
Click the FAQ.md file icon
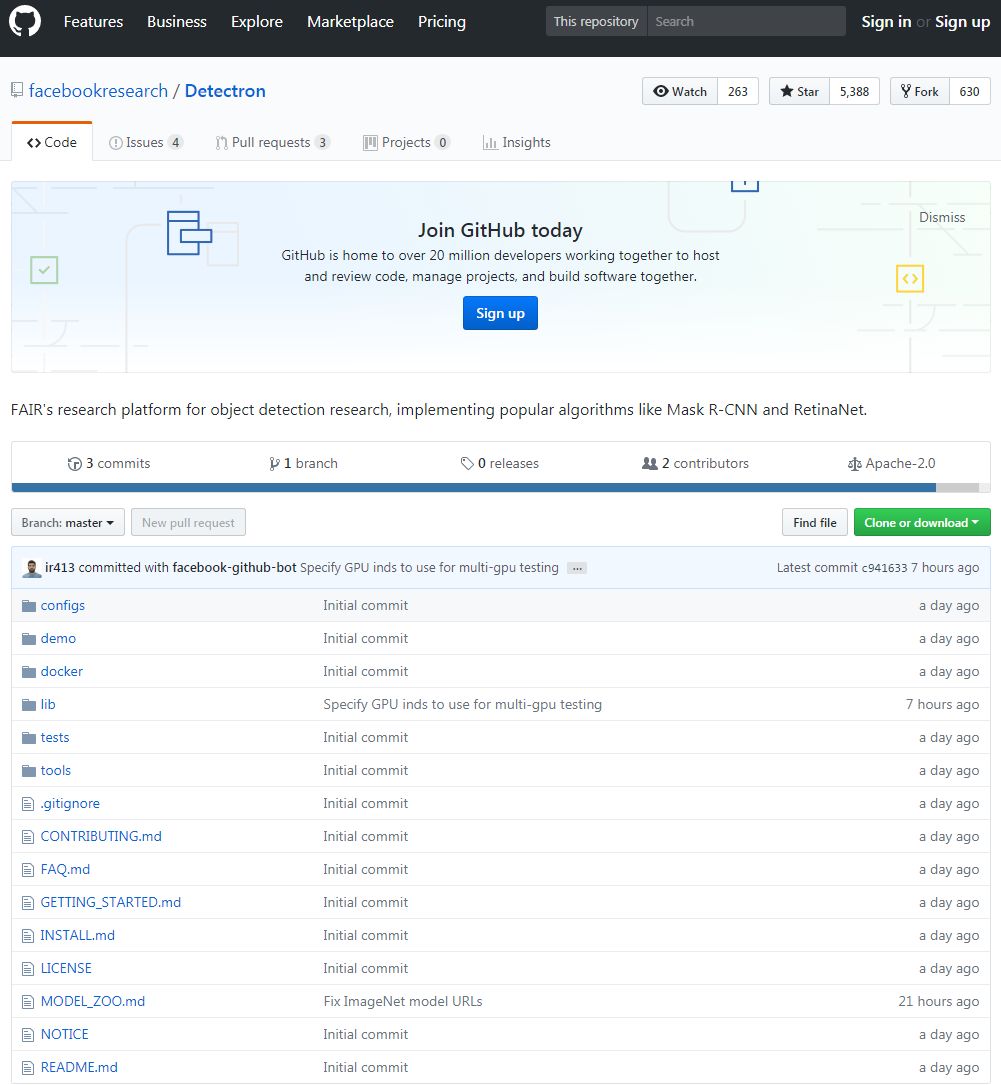pos(28,870)
